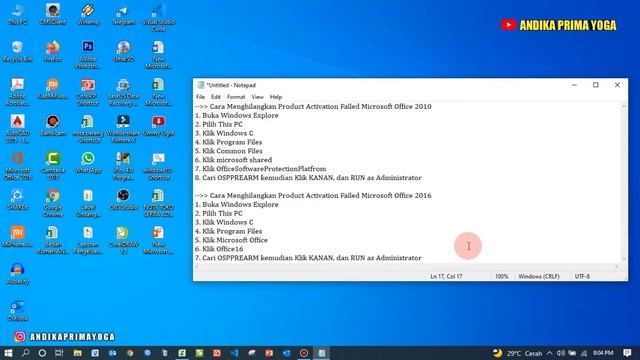Open the Outlook desktop shortcut

coord(17,311)
